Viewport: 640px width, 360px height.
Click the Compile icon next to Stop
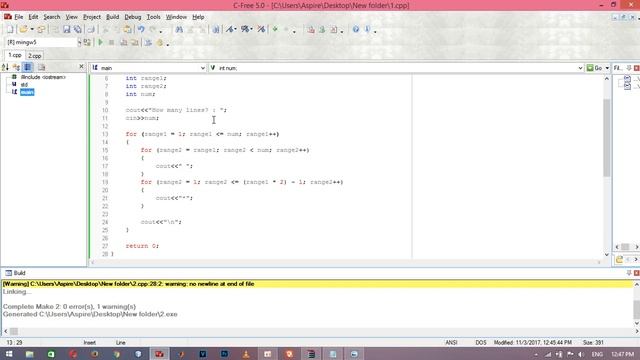point(123,42)
